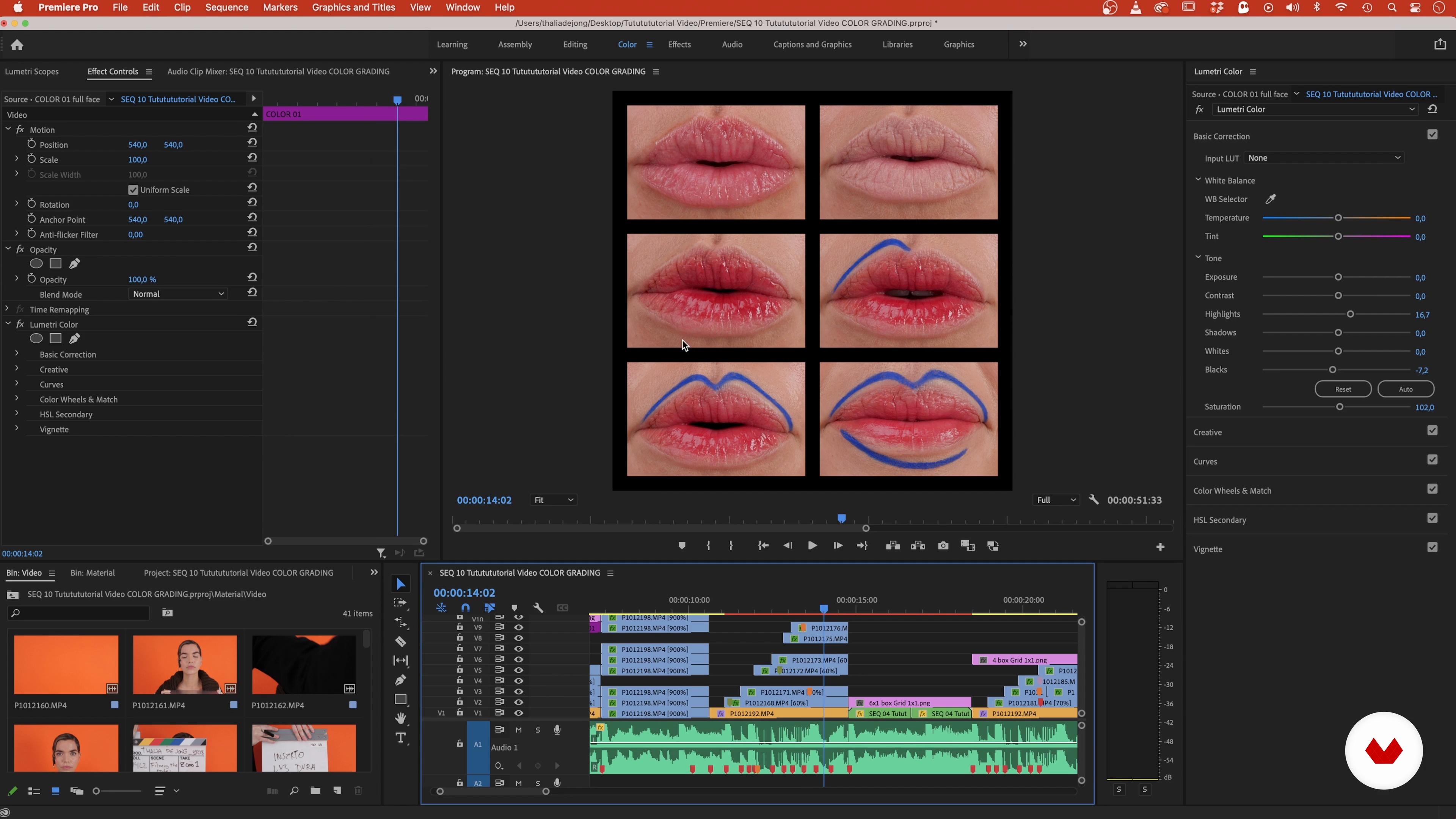Expand Basic Correction in Effect Controls
The image size is (1456, 819).
tap(16, 354)
